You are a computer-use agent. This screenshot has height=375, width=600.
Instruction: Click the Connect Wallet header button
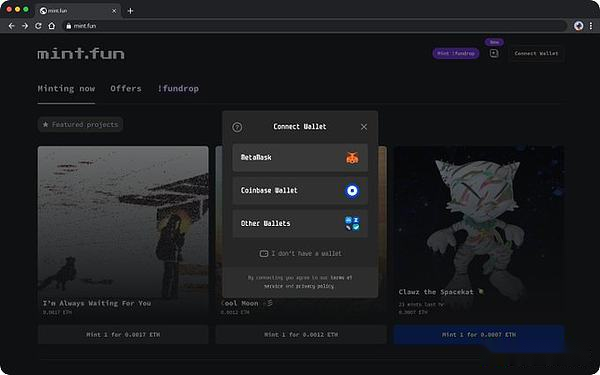(536, 54)
